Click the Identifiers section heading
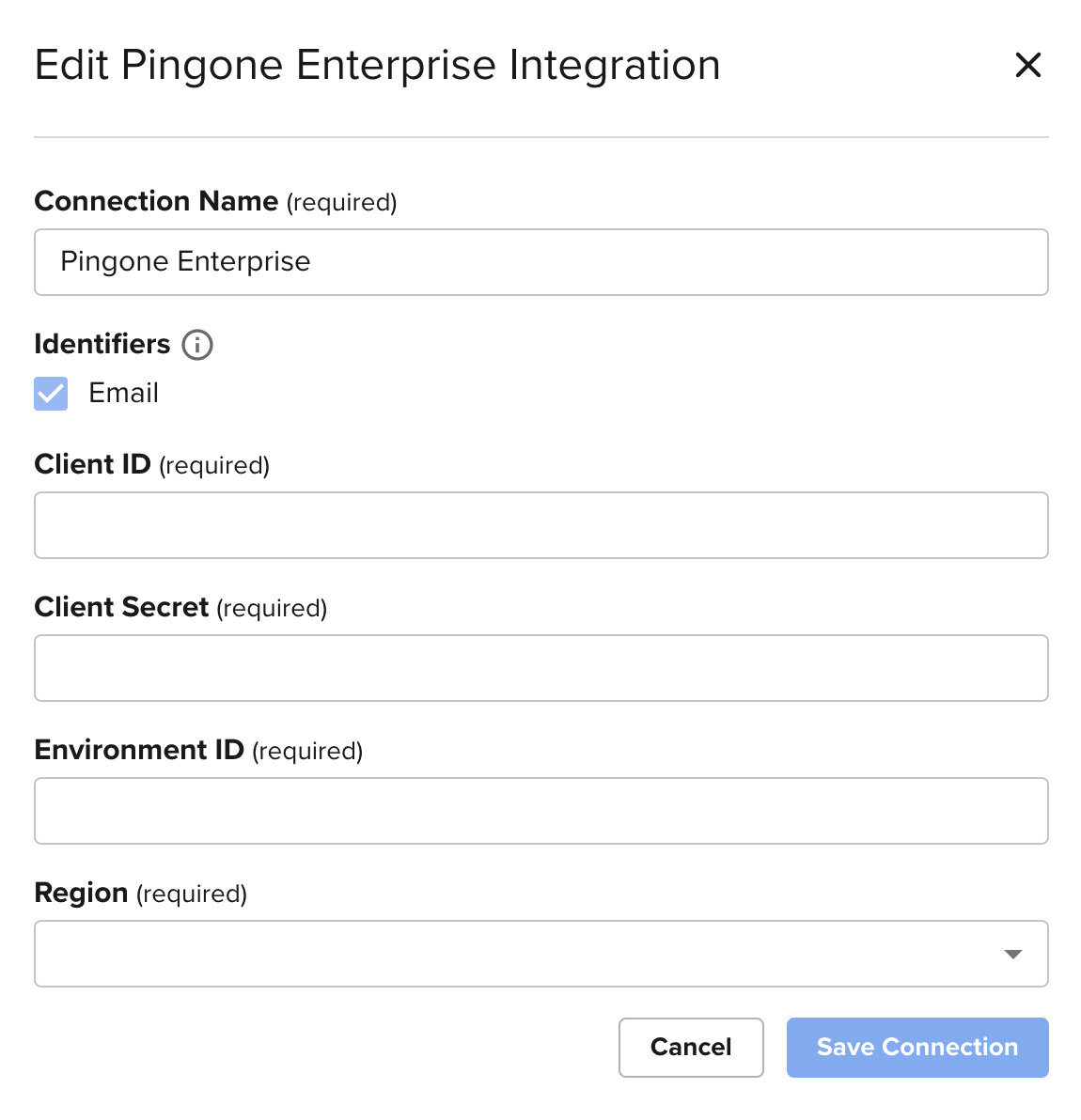This screenshot has width=1081, height=1120. [x=102, y=344]
